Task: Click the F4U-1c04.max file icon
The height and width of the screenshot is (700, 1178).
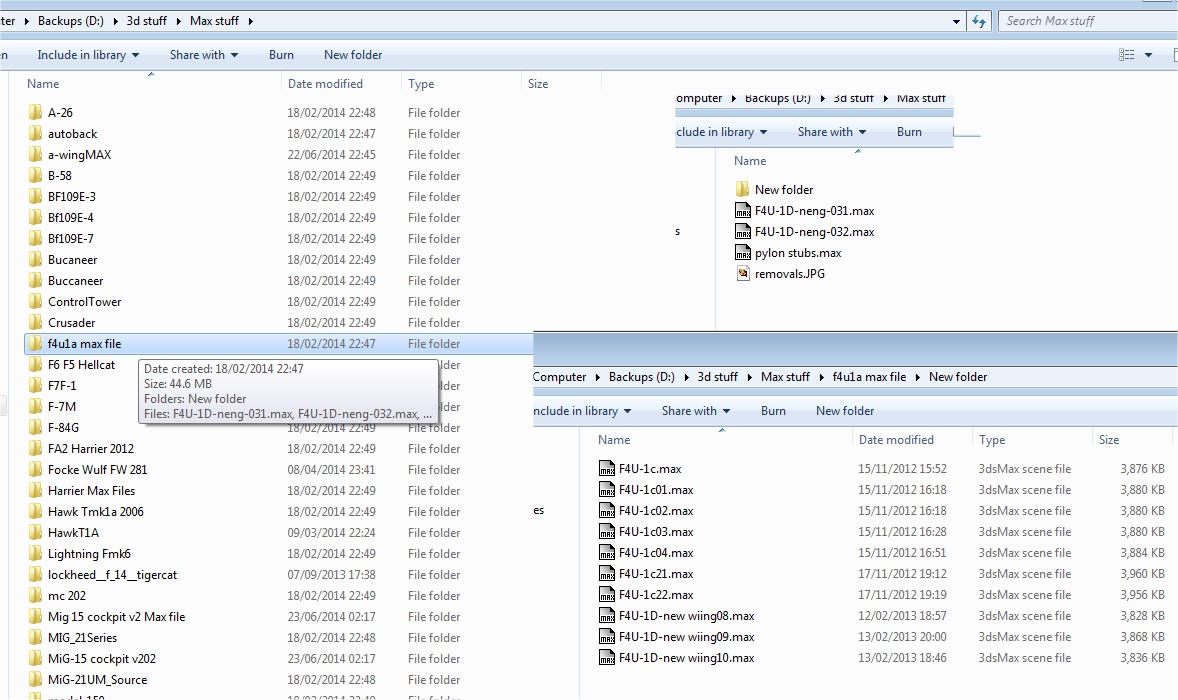Action: (606, 553)
